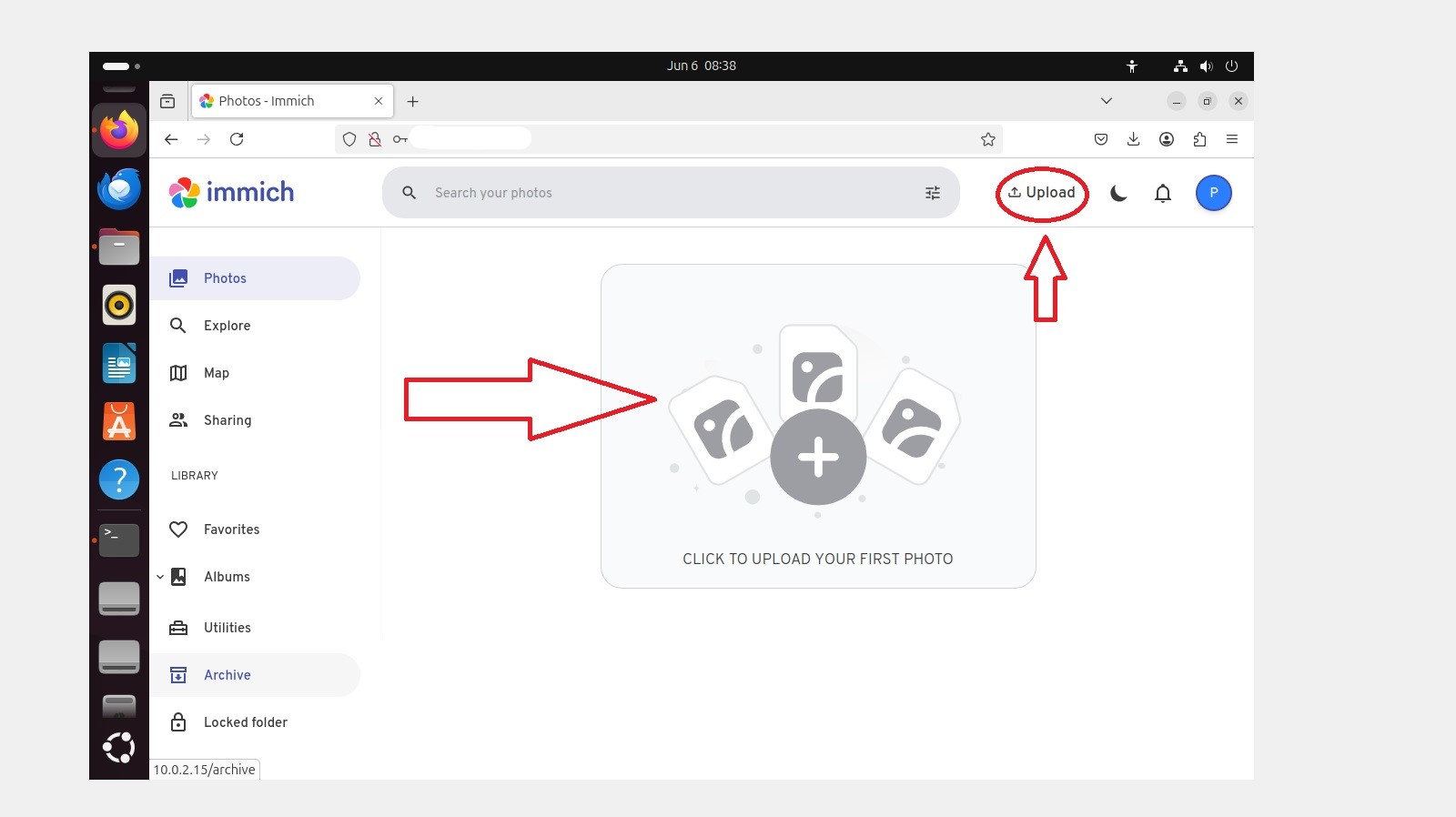Open Firefox View recent browsing icon

[167, 101]
